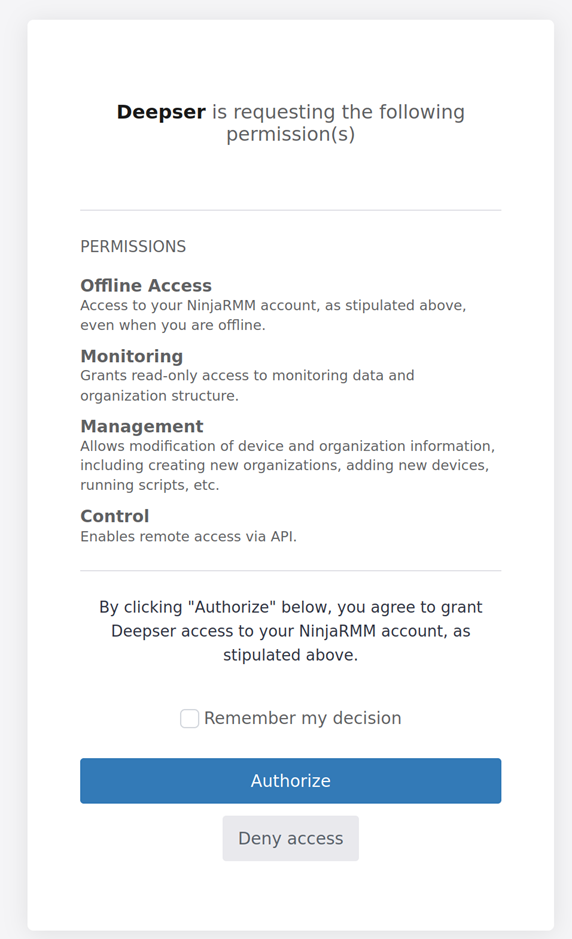
Task: Click "stipulated above." in agreement text
Action: tap(290, 655)
